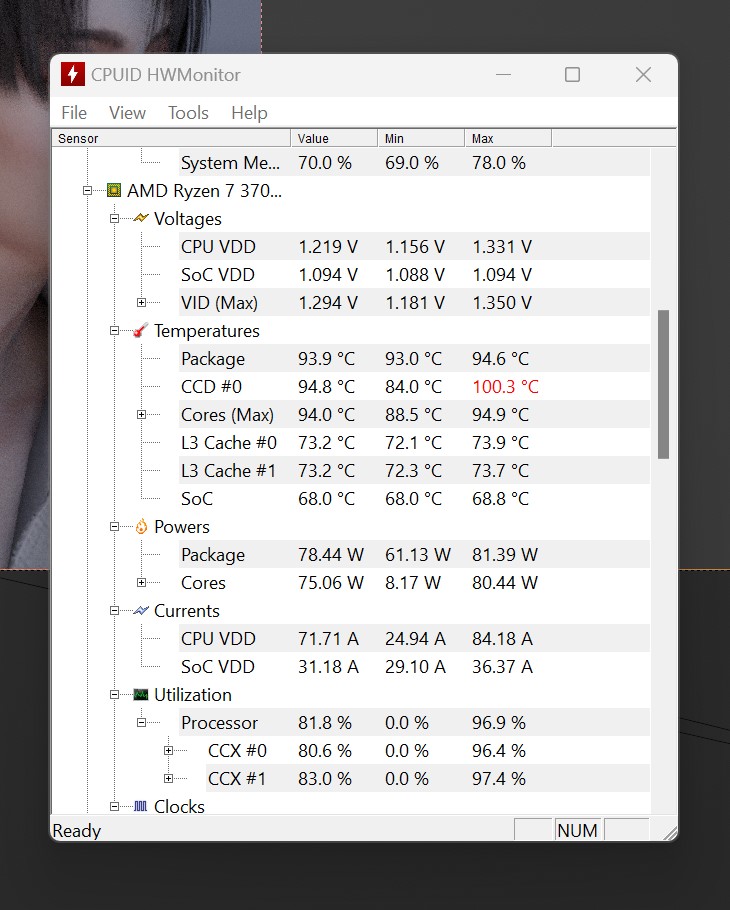The width and height of the screenshot is (730, 910).
Task: Click the 97.4 % CCX #1 max value
Action: [x=499, y=778]
